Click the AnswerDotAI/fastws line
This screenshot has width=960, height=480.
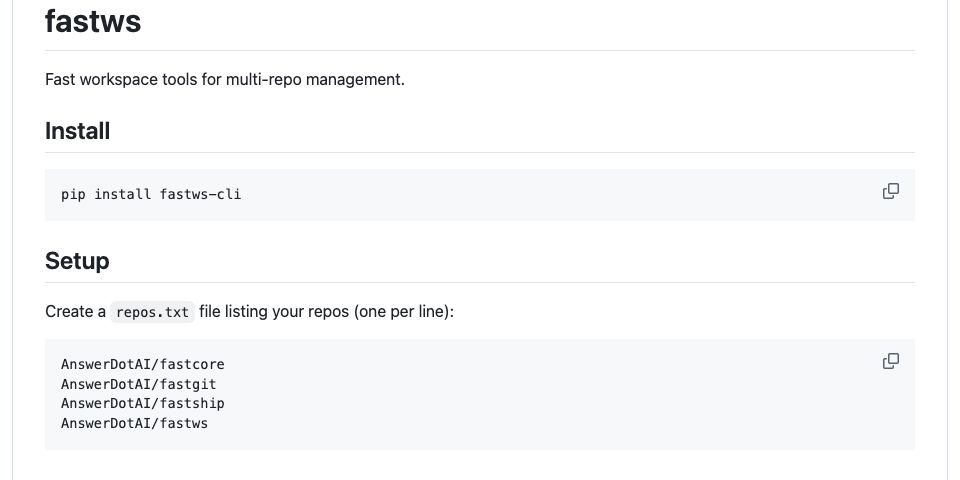pos(135,423)
